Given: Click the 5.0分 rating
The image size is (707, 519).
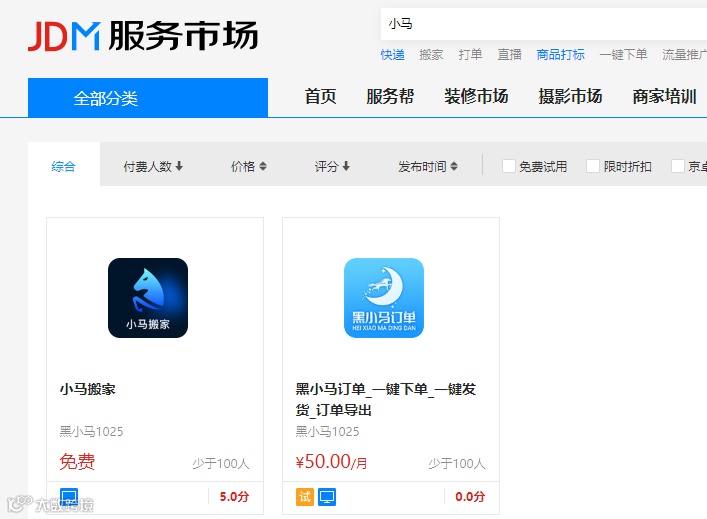Looking at the screenshot, I should click(234, 497).
